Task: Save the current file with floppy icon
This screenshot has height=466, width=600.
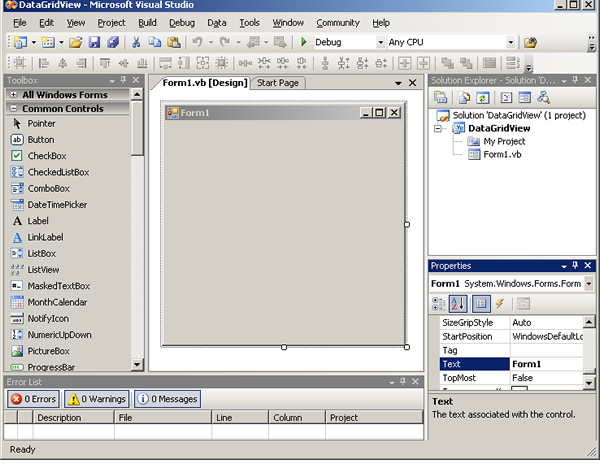Action: (94, 42)
